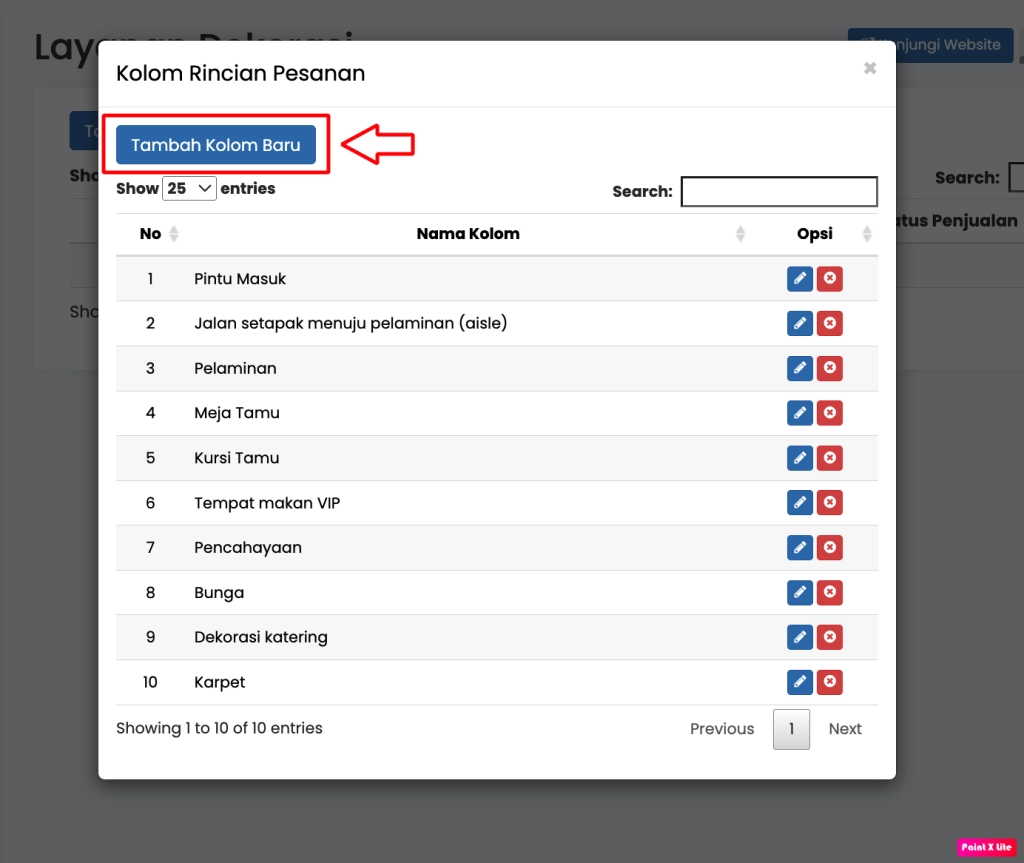Edit the Dekorasi katering entry
Image resolution: width=1024 pixels, height=863 pixels.
click(x=799, y=637)
